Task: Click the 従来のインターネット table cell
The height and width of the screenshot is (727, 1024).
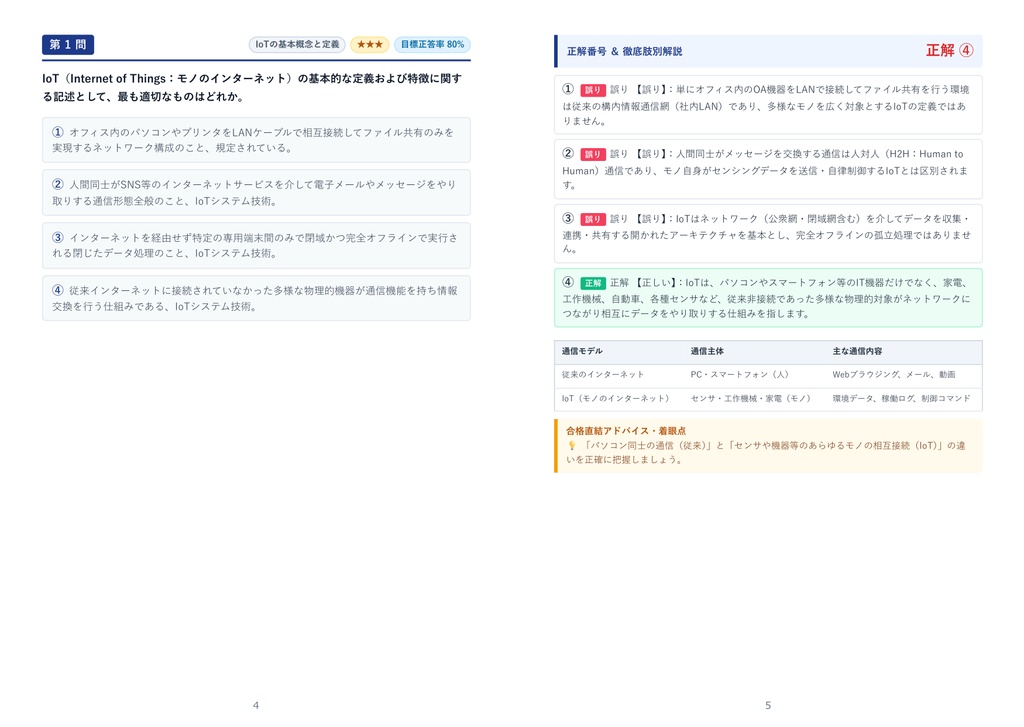Action: [x=603, y=375]
